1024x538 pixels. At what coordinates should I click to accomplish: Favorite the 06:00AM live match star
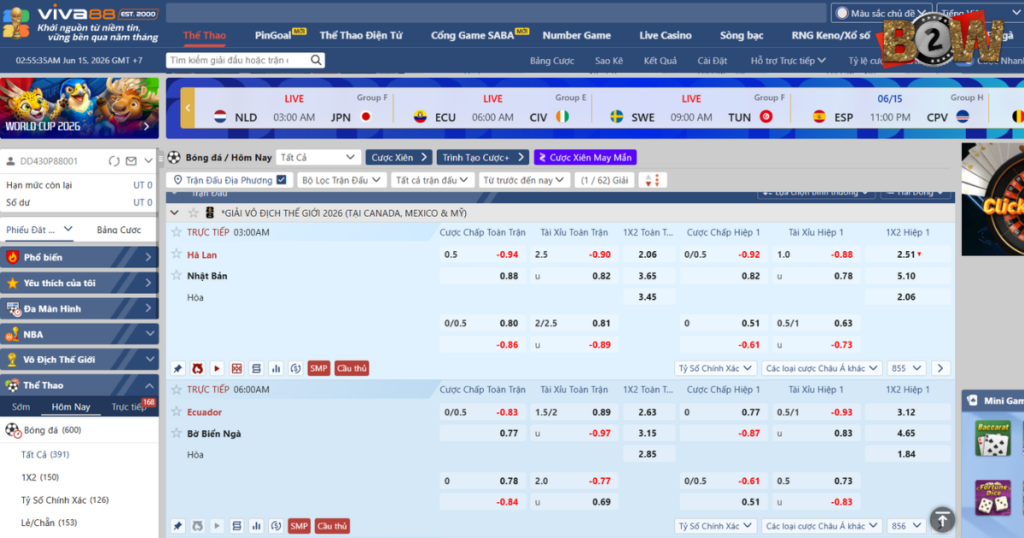(x=176, y=389)
